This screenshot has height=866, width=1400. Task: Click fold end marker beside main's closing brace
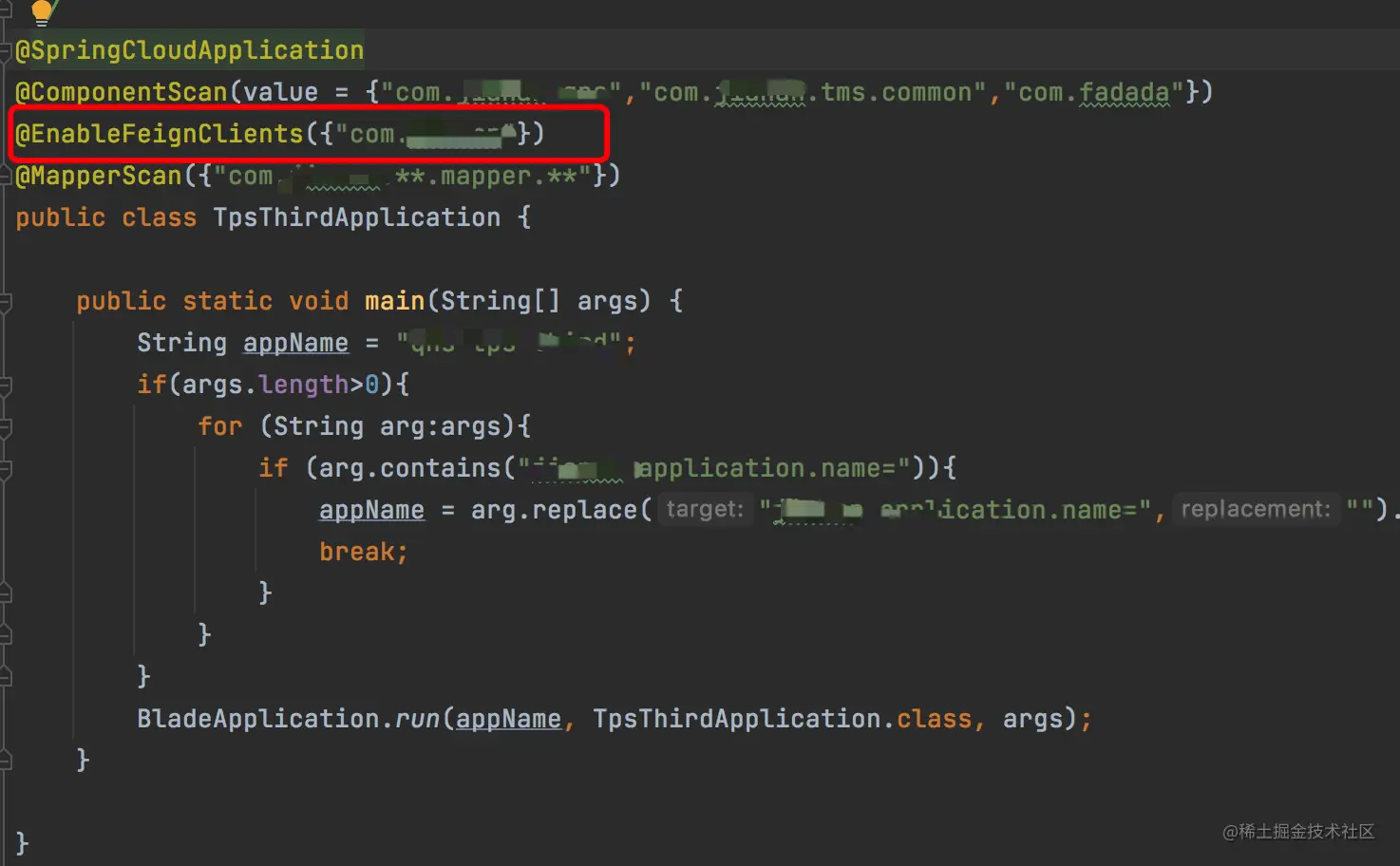click(x=6, y=761)
